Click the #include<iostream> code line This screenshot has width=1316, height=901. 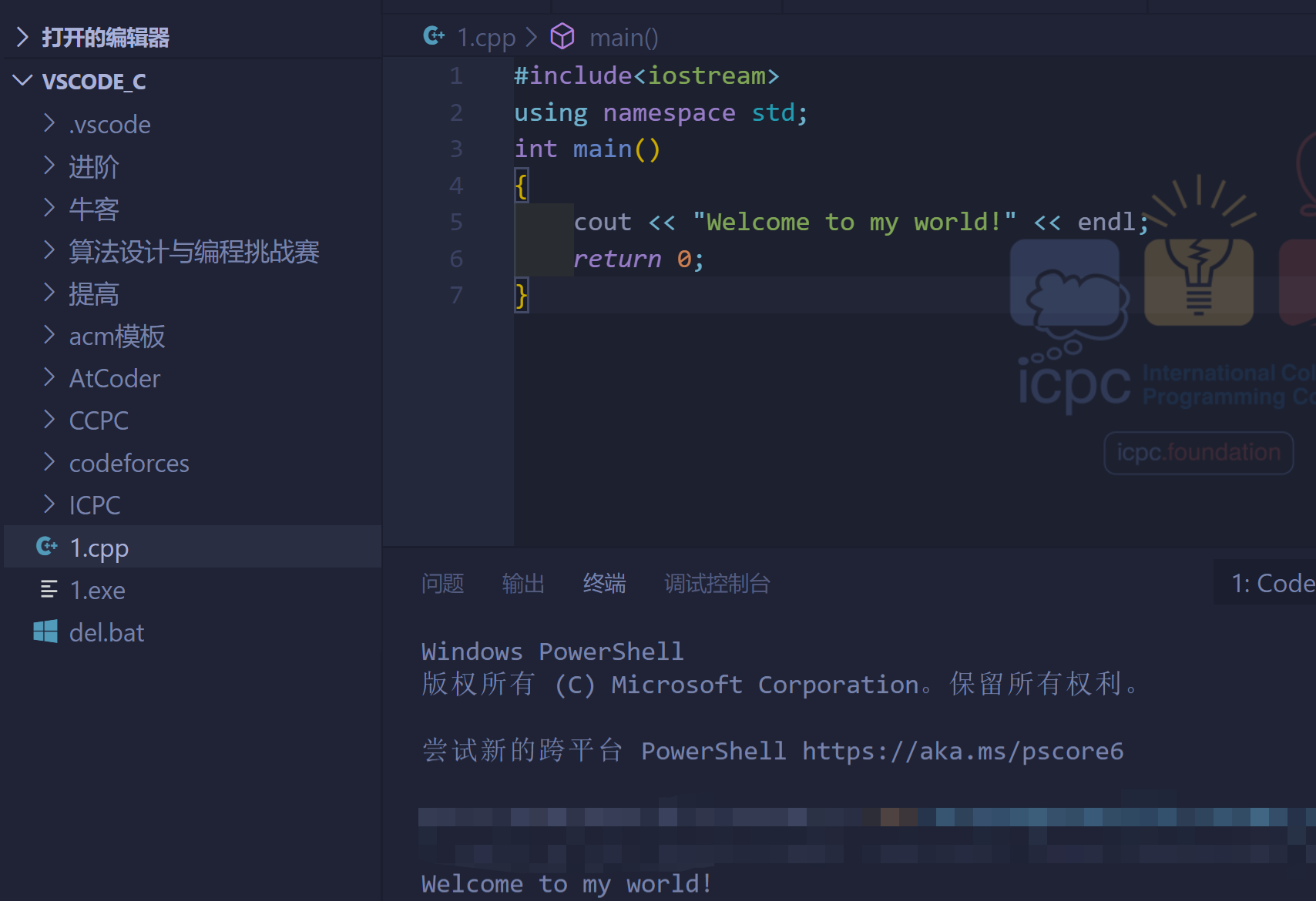[647, 75]
